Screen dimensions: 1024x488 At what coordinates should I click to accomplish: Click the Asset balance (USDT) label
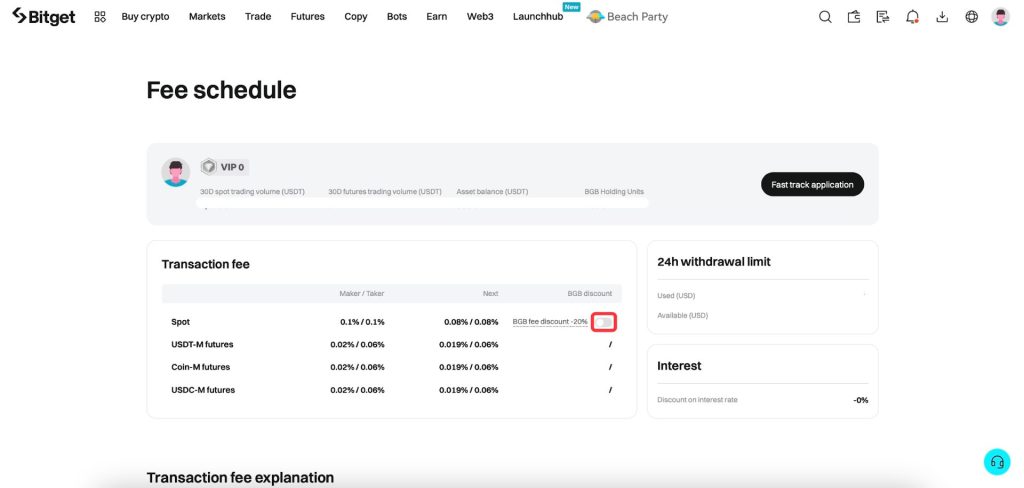[492, 191]
